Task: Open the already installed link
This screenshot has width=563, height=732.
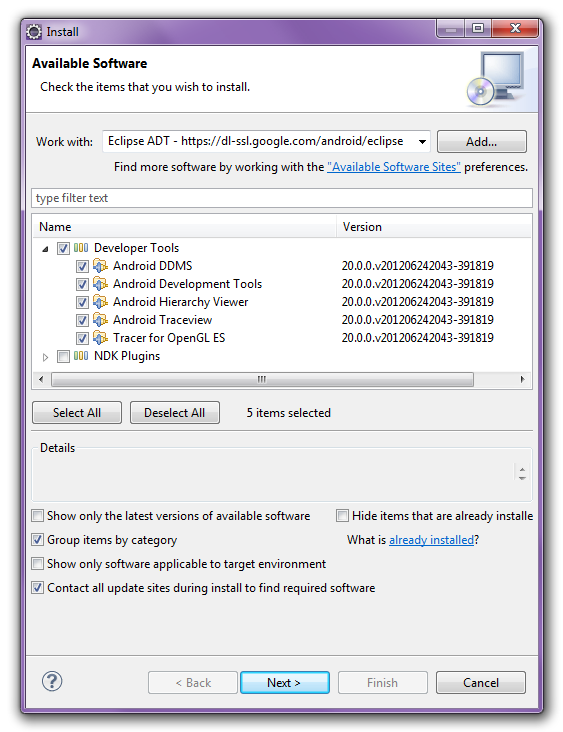Action: [431, 540]
